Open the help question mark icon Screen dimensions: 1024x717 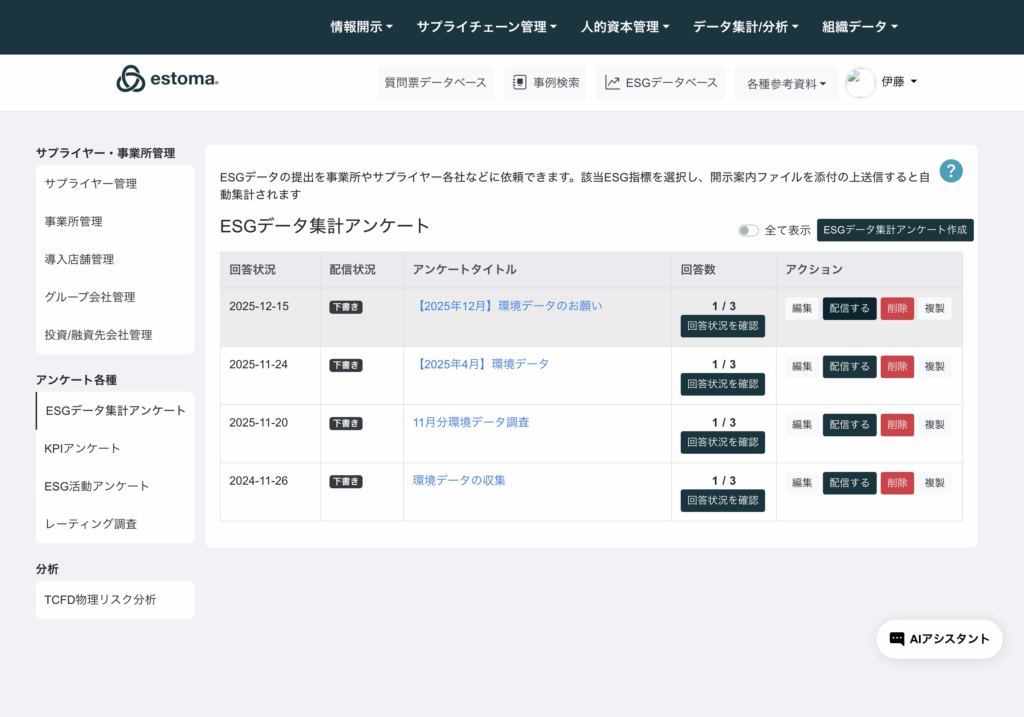(951, 171)
